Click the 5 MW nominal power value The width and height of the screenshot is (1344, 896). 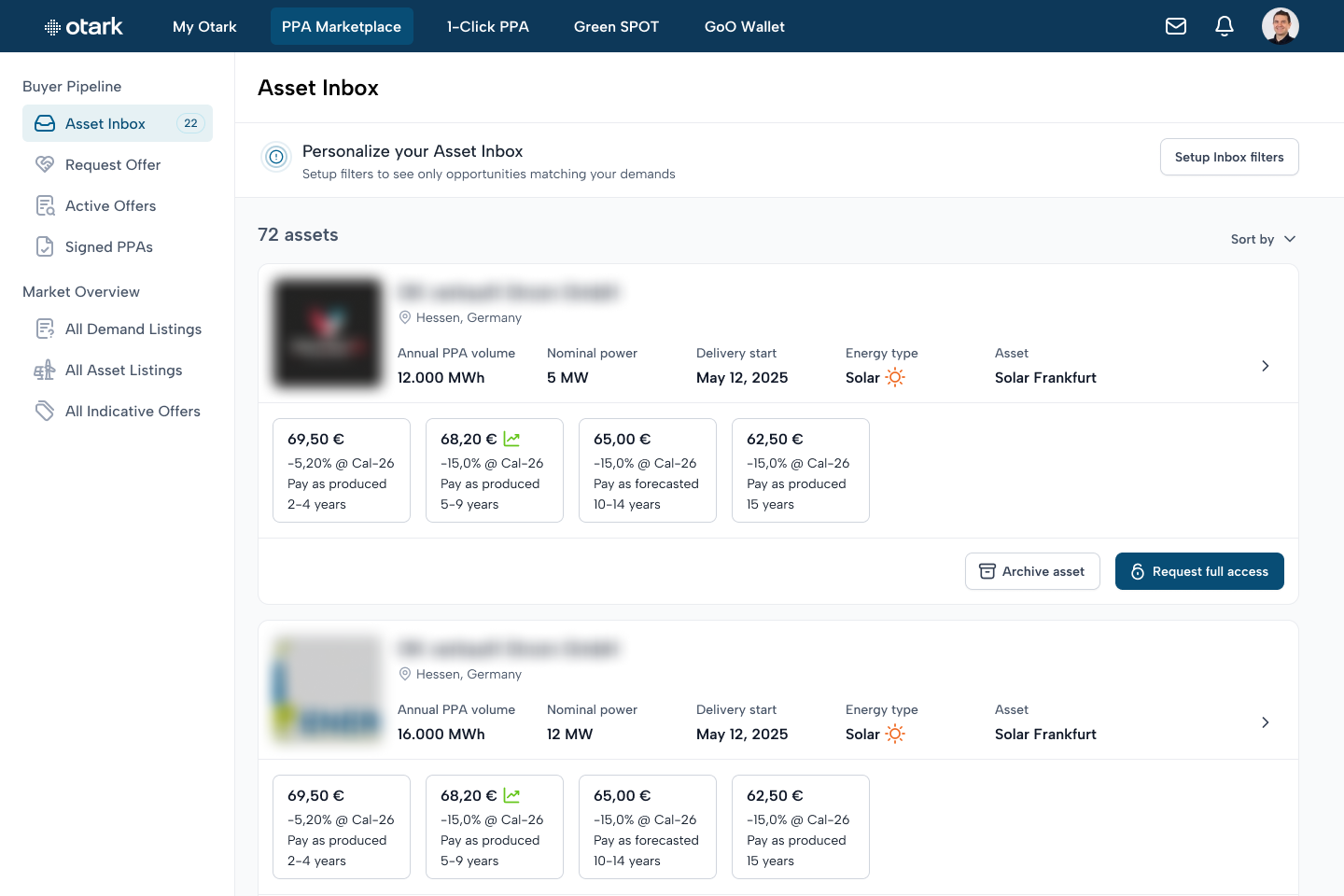(567, 378)
